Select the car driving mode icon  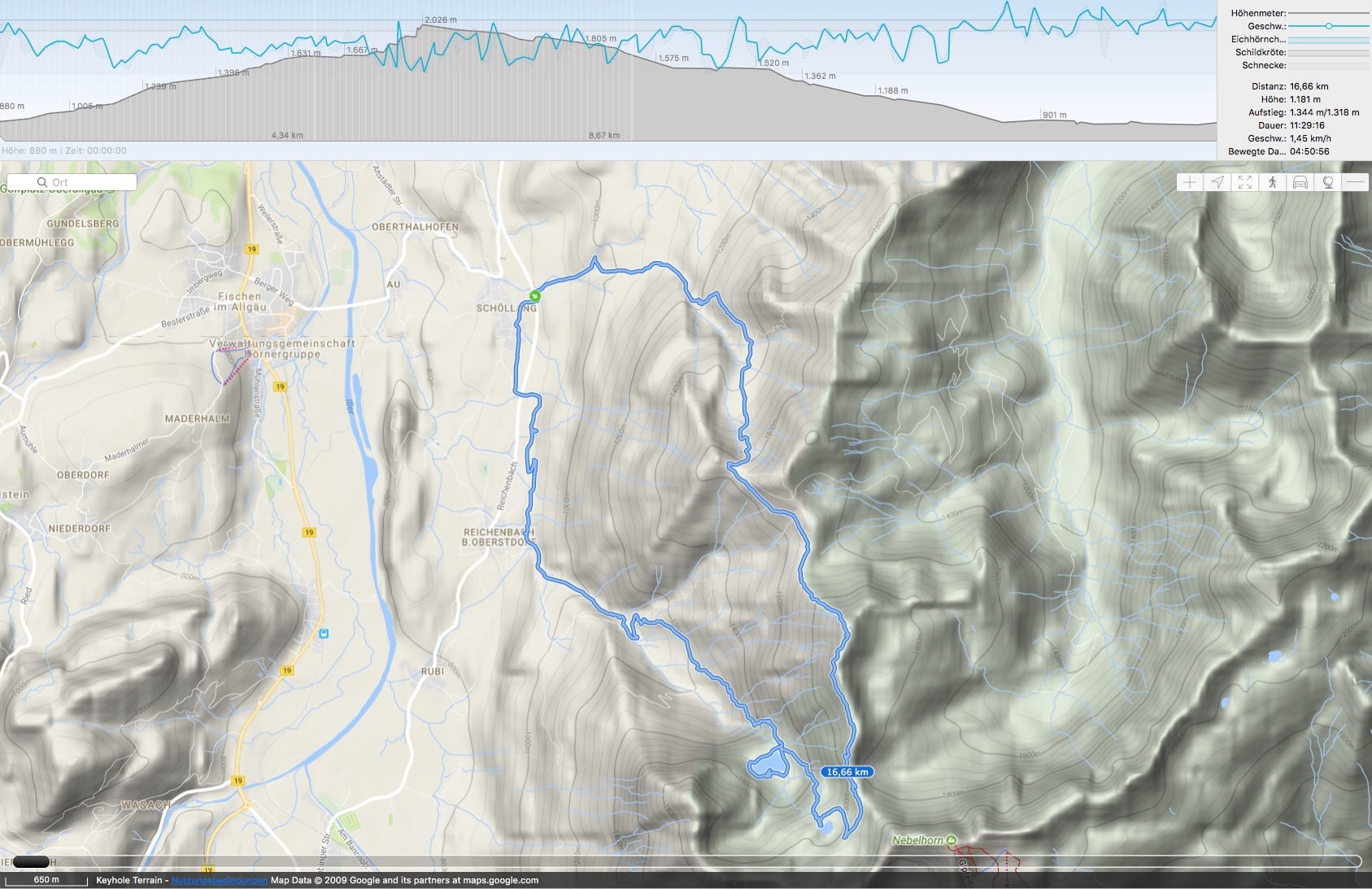coord(1300,182)
